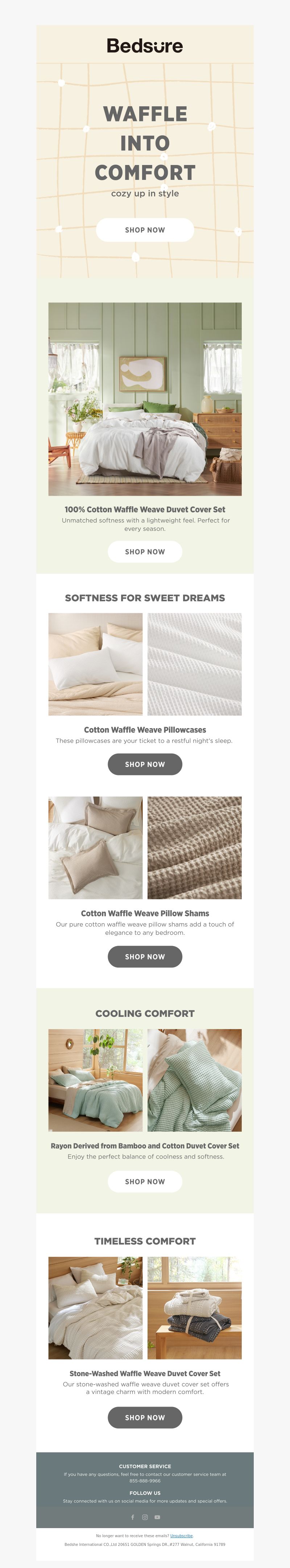Viewport: 290px width, 1568px height.
Task: Click Shop Now for Stone-Washed Duvet Cover Set
Action: [x=145, y=1417]
